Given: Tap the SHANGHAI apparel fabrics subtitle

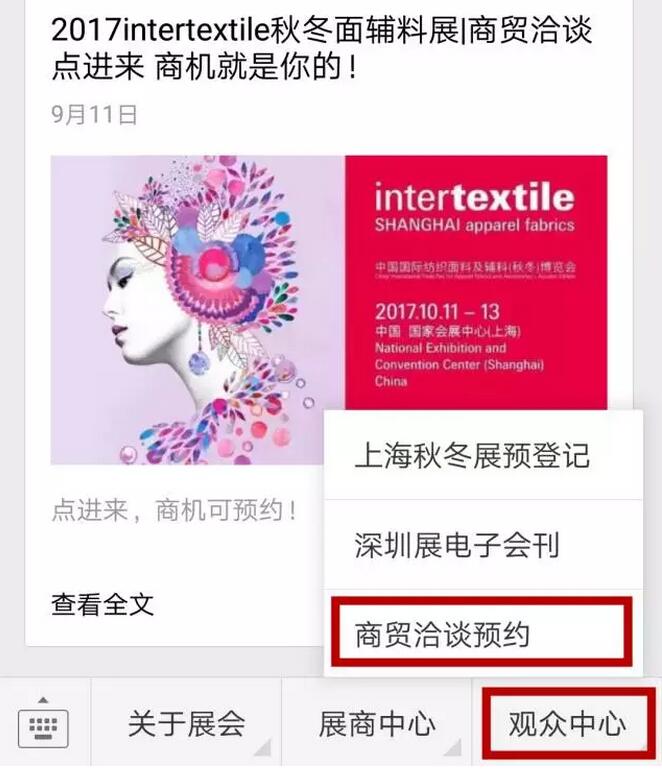Looking at the screenshot, I should coord(474,225).
